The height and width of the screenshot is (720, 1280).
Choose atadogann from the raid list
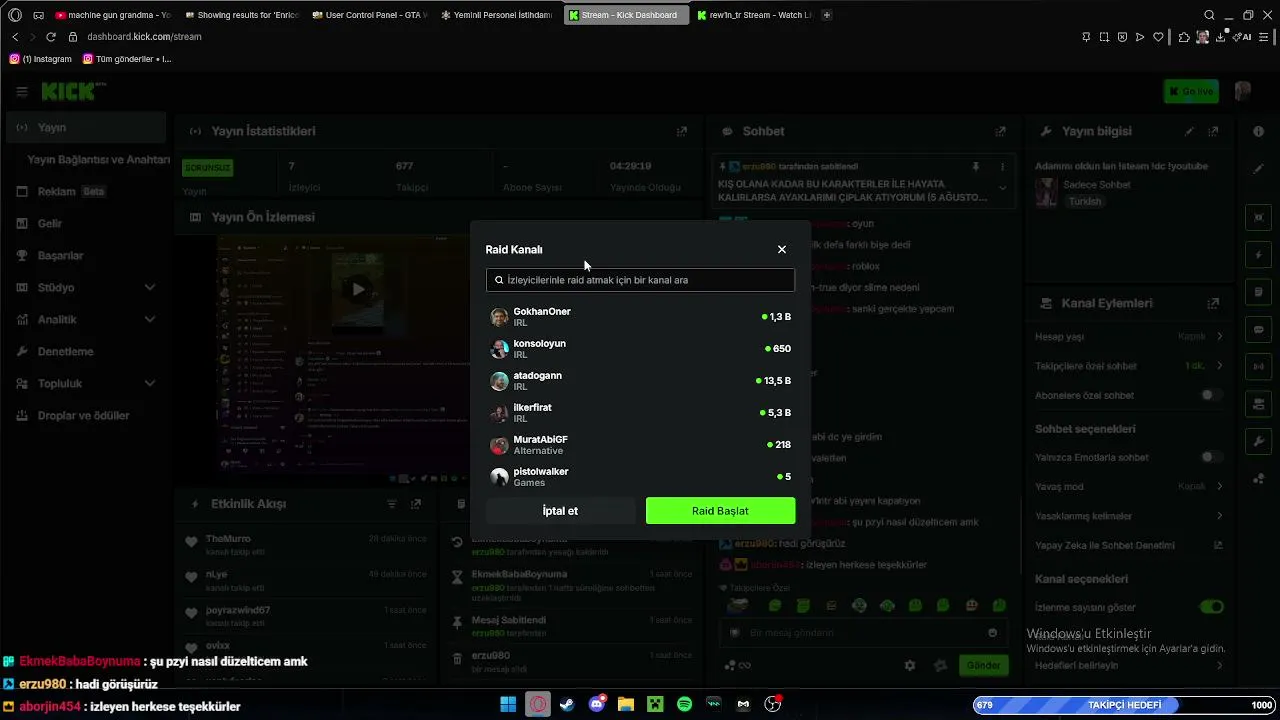(640, 381)
